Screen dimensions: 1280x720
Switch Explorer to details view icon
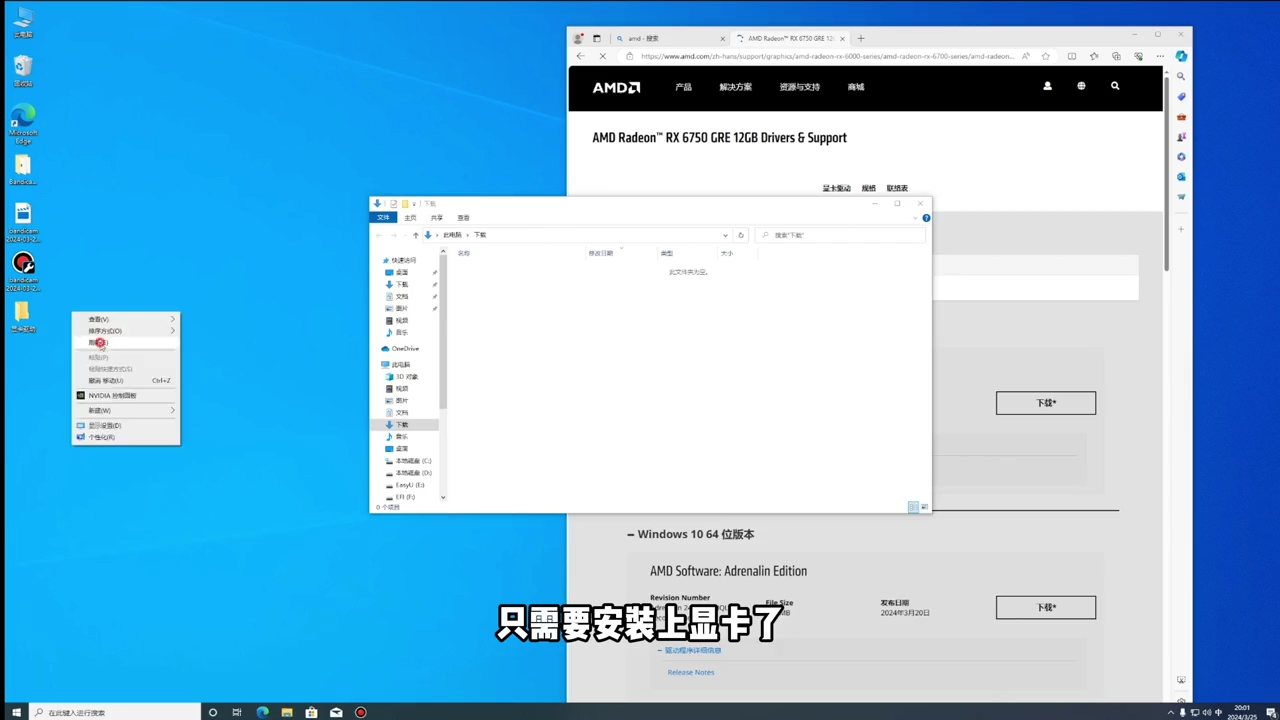tap(913, 507)
